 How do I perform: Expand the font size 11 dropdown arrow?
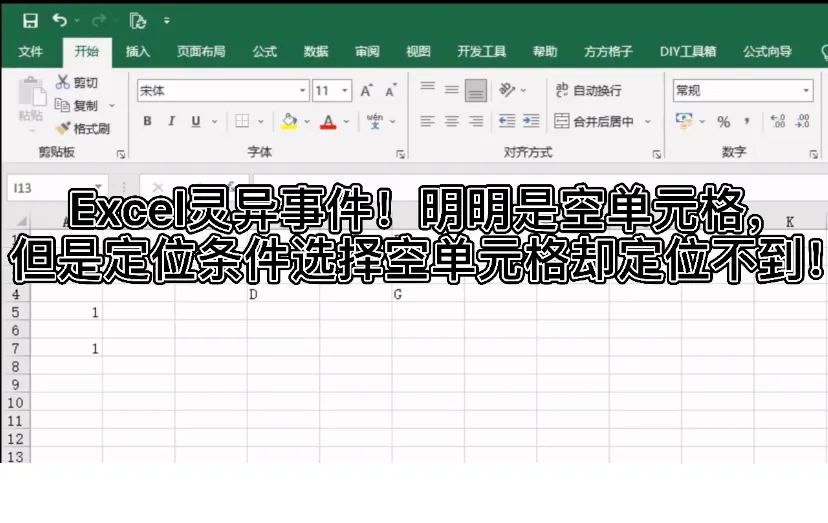pyautogui.click(x=345, y=90)
